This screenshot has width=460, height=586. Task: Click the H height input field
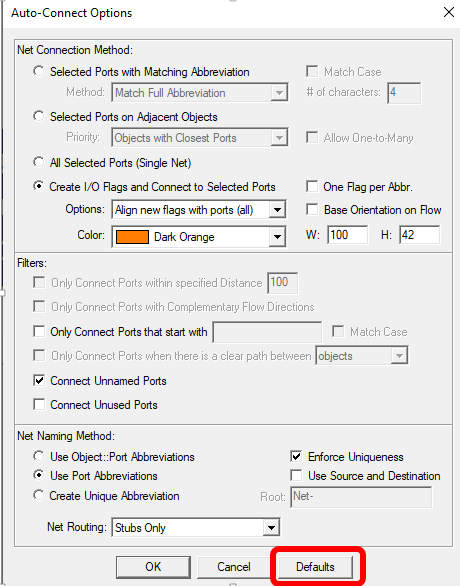419,235
